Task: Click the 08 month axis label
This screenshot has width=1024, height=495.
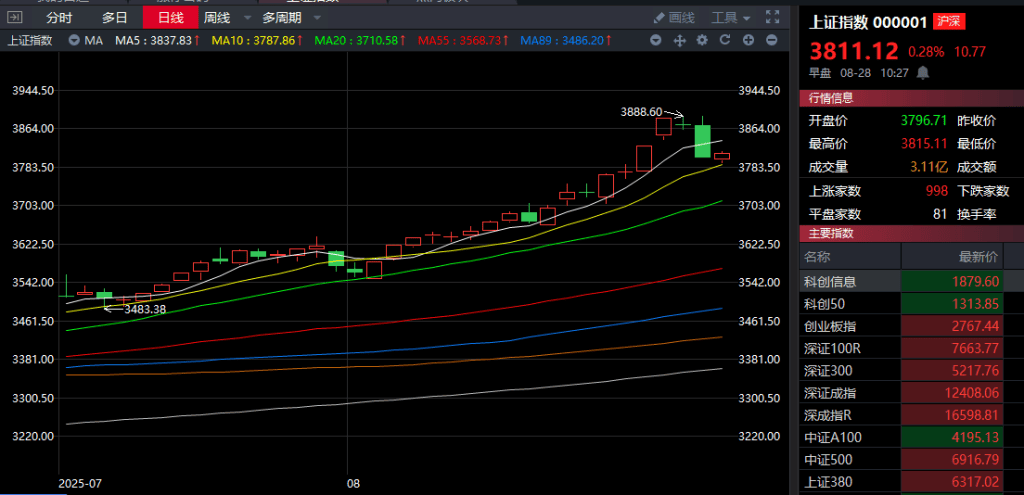Action: (353, 485)
